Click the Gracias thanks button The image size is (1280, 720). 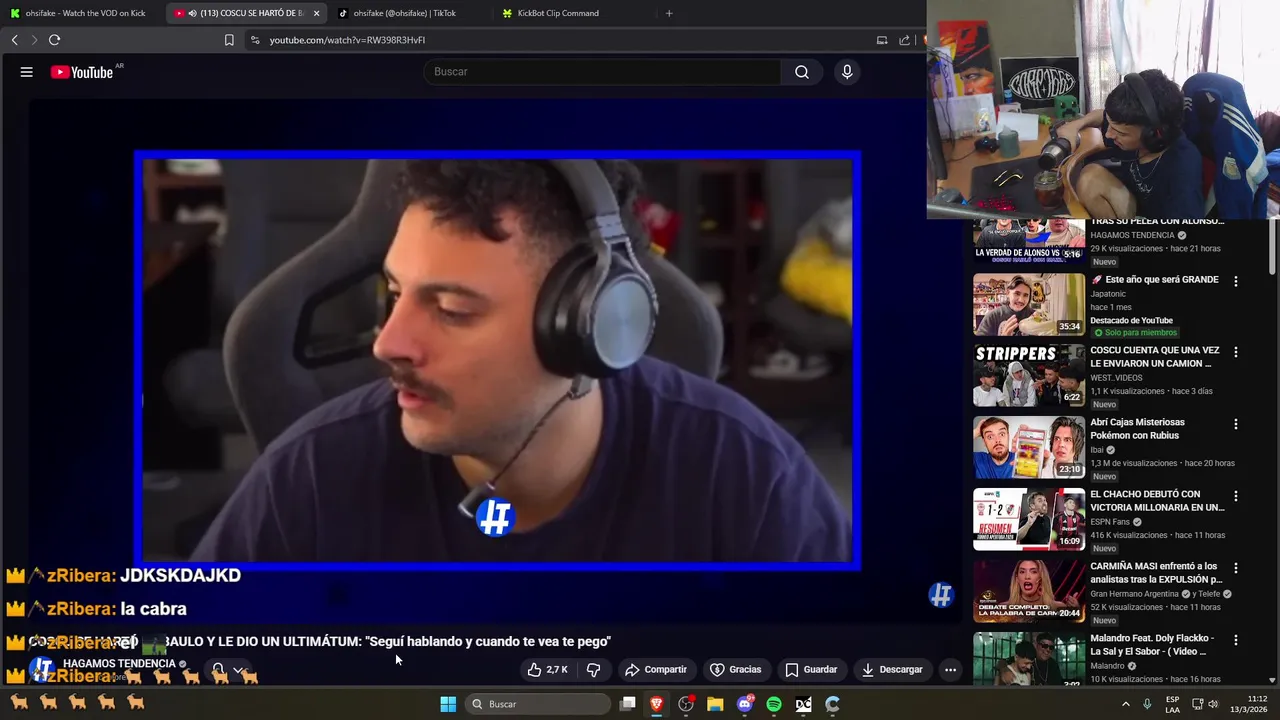735,670
